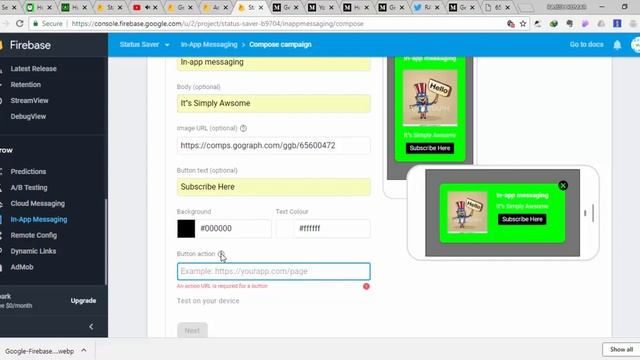Click the Image URL input field

click(x=274, y=146)
